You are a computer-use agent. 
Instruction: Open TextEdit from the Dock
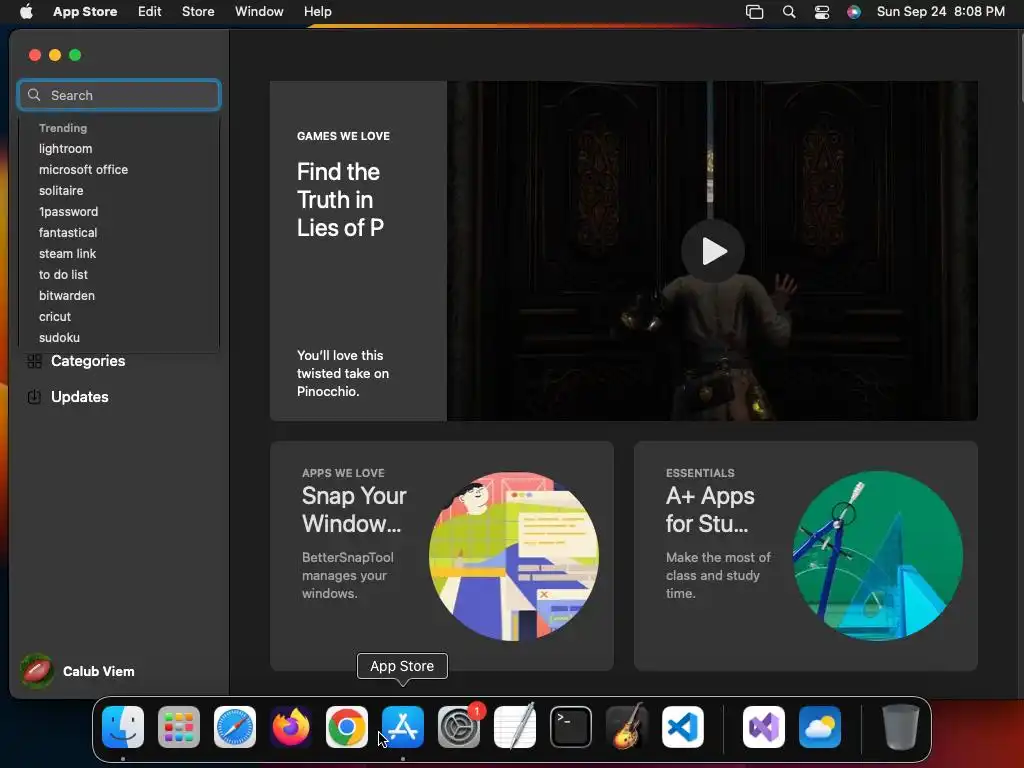click(x=515, y=727)
